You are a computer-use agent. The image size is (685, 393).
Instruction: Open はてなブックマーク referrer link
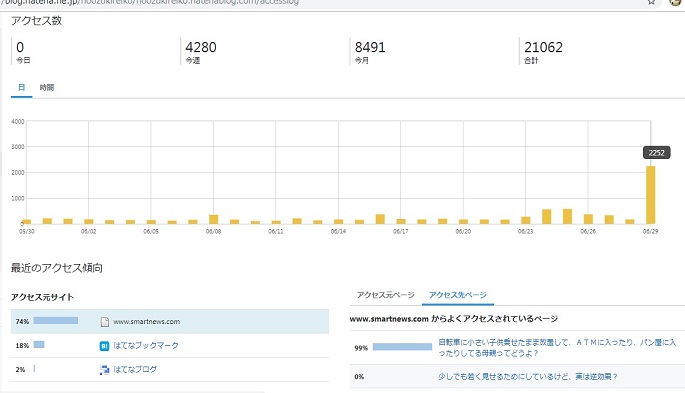(146, 345)
